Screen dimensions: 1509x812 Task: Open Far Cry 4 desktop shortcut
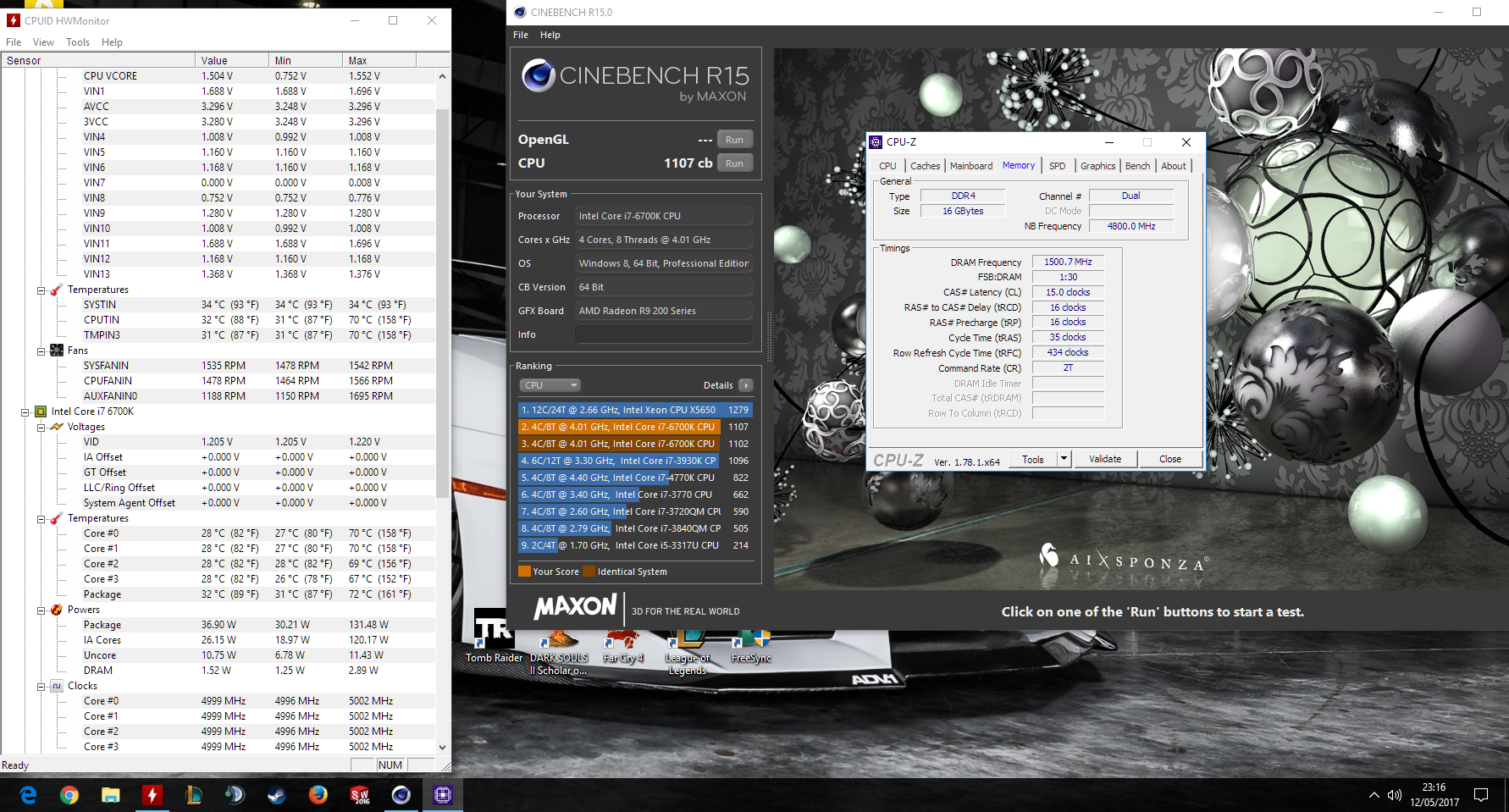[x=623, y=646]
